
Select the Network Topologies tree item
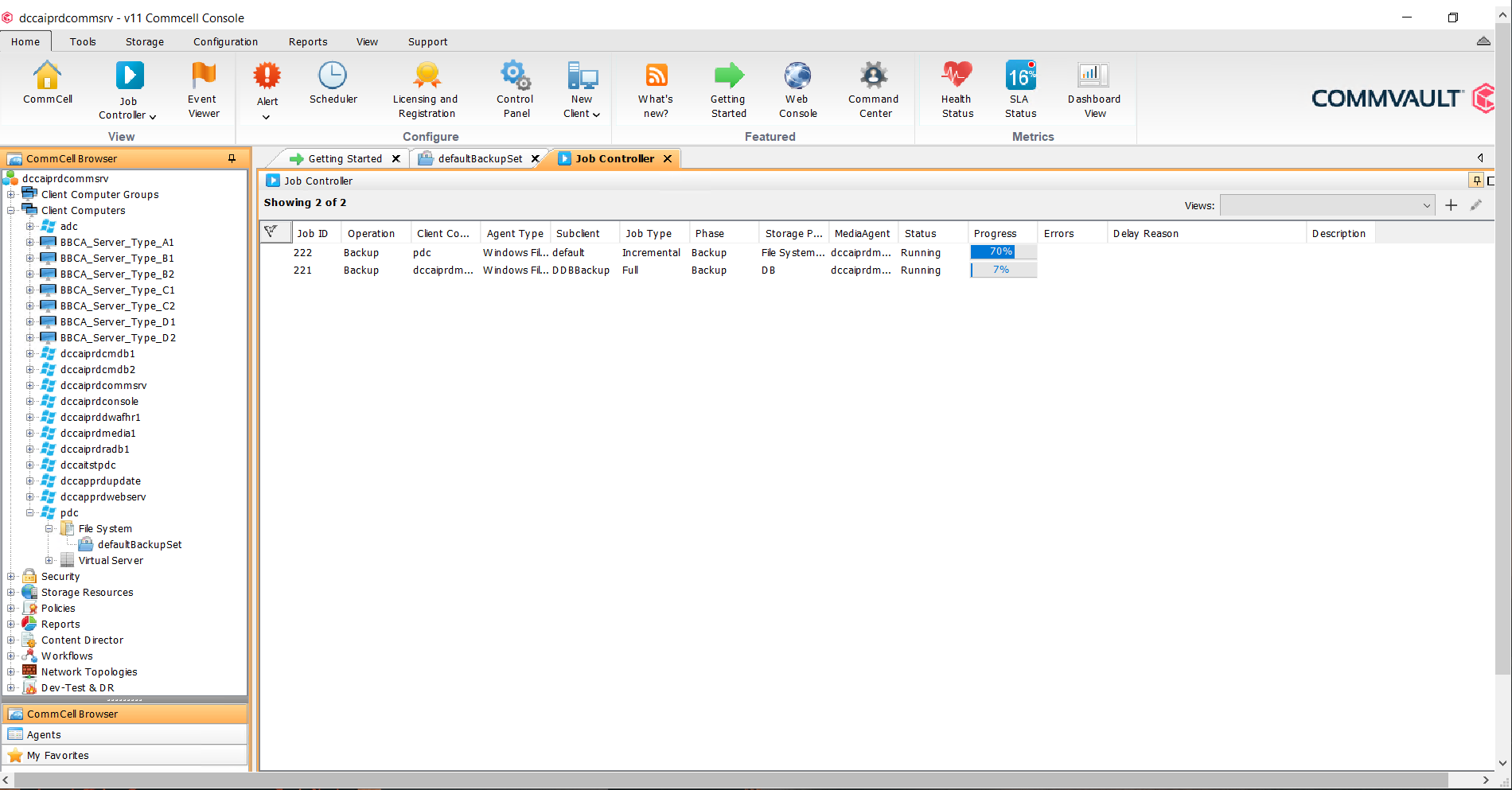point(89,671)
